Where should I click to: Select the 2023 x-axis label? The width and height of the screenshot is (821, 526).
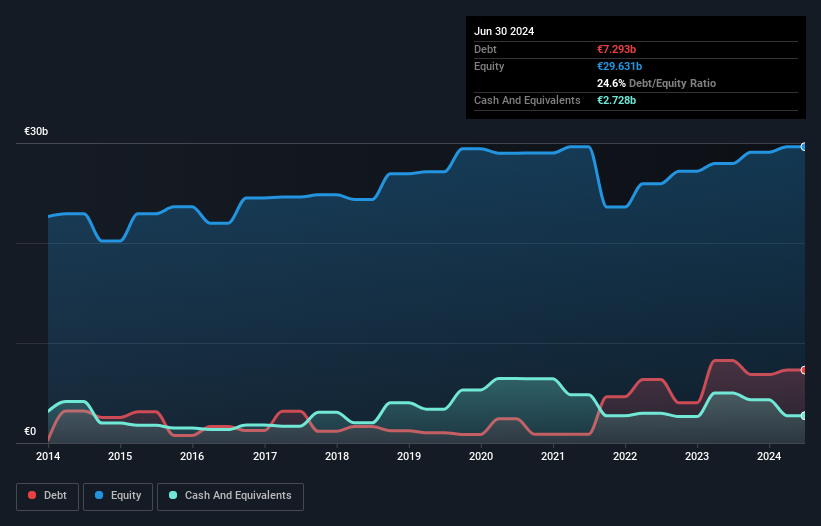click(697, 456)
